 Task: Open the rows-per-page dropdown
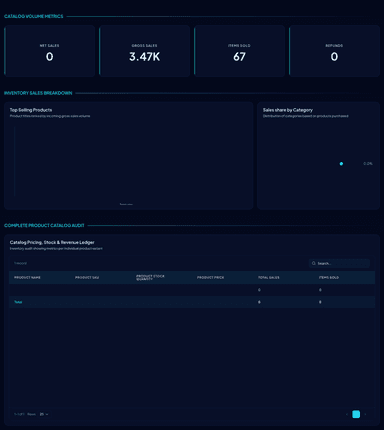[44, 414]
